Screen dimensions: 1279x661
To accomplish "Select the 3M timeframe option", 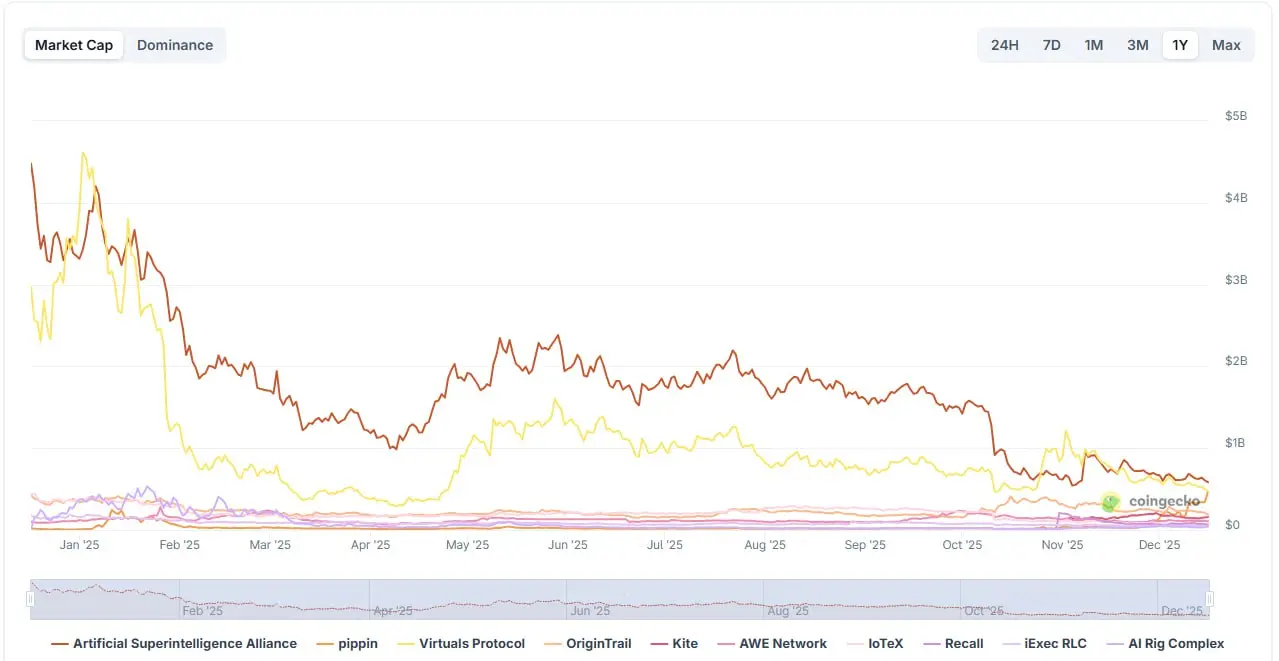I will pyautogui.click(x=1137, y=44).
